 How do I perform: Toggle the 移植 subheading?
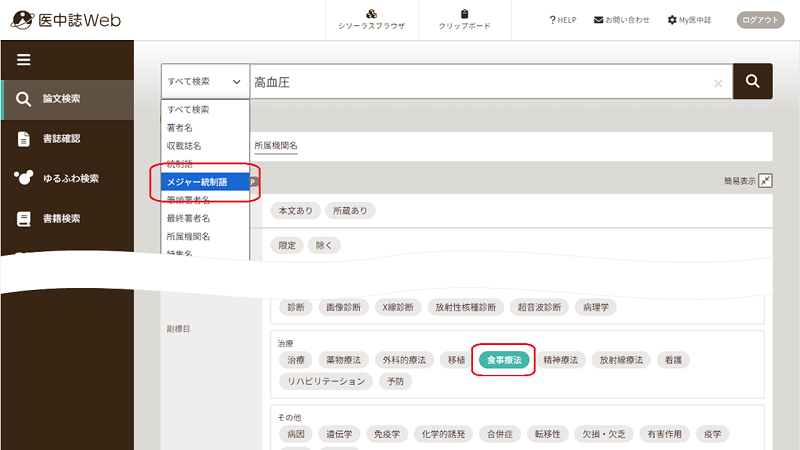click(456, 360)
